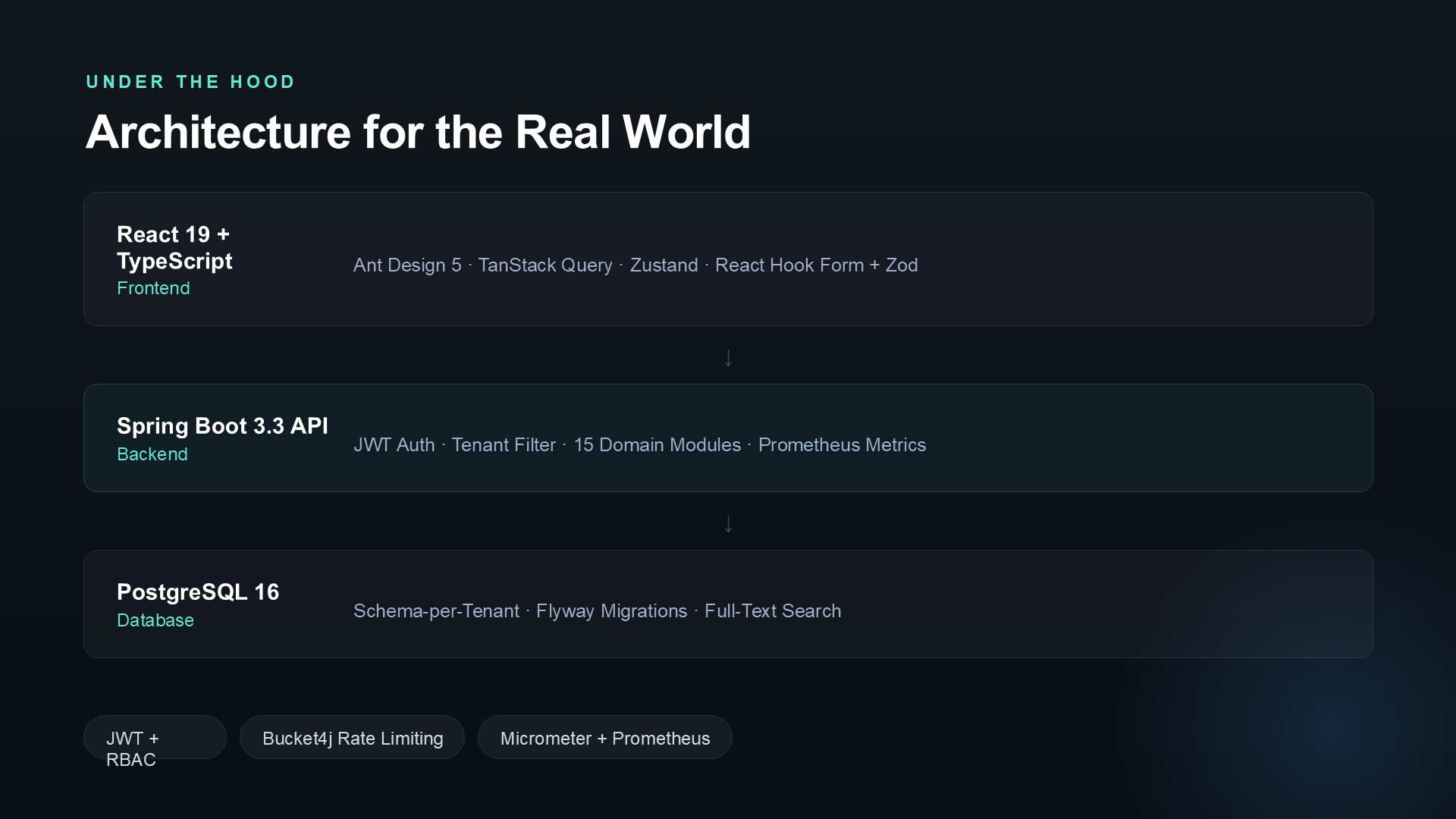Click the 'Architecture for the Real World' heading

point(418,133)
